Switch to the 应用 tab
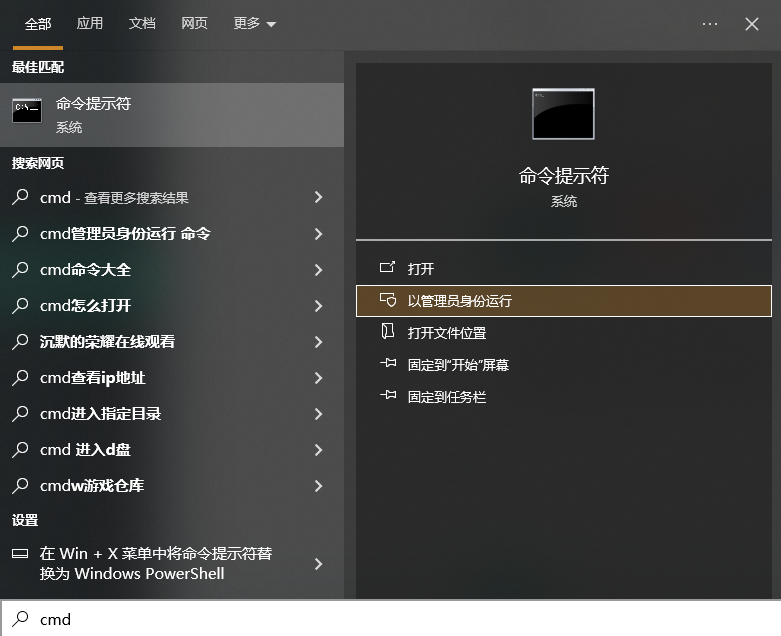The image size is (781, 636). click(90, 23)
